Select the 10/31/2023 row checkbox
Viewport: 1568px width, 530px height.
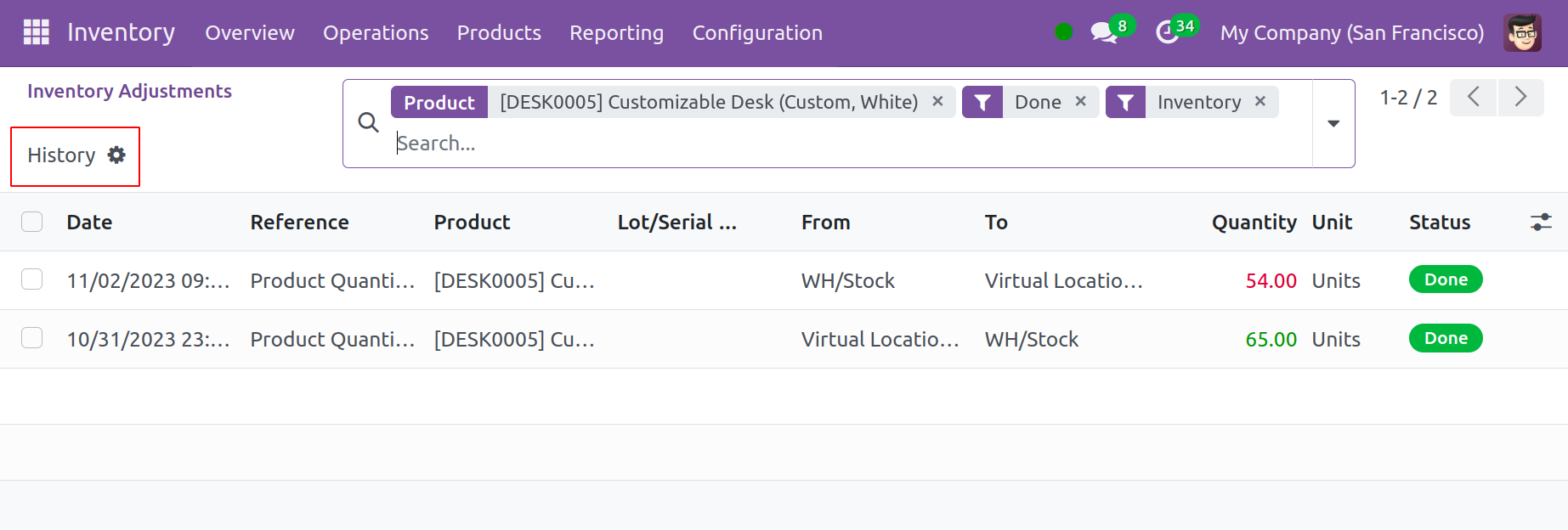[32, 339]
